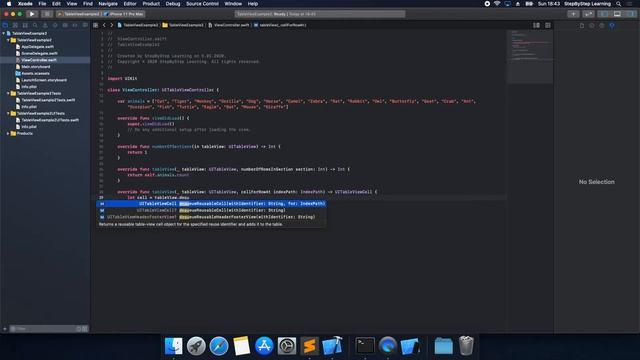Show the History inspector clock tab

click(592, 25)
